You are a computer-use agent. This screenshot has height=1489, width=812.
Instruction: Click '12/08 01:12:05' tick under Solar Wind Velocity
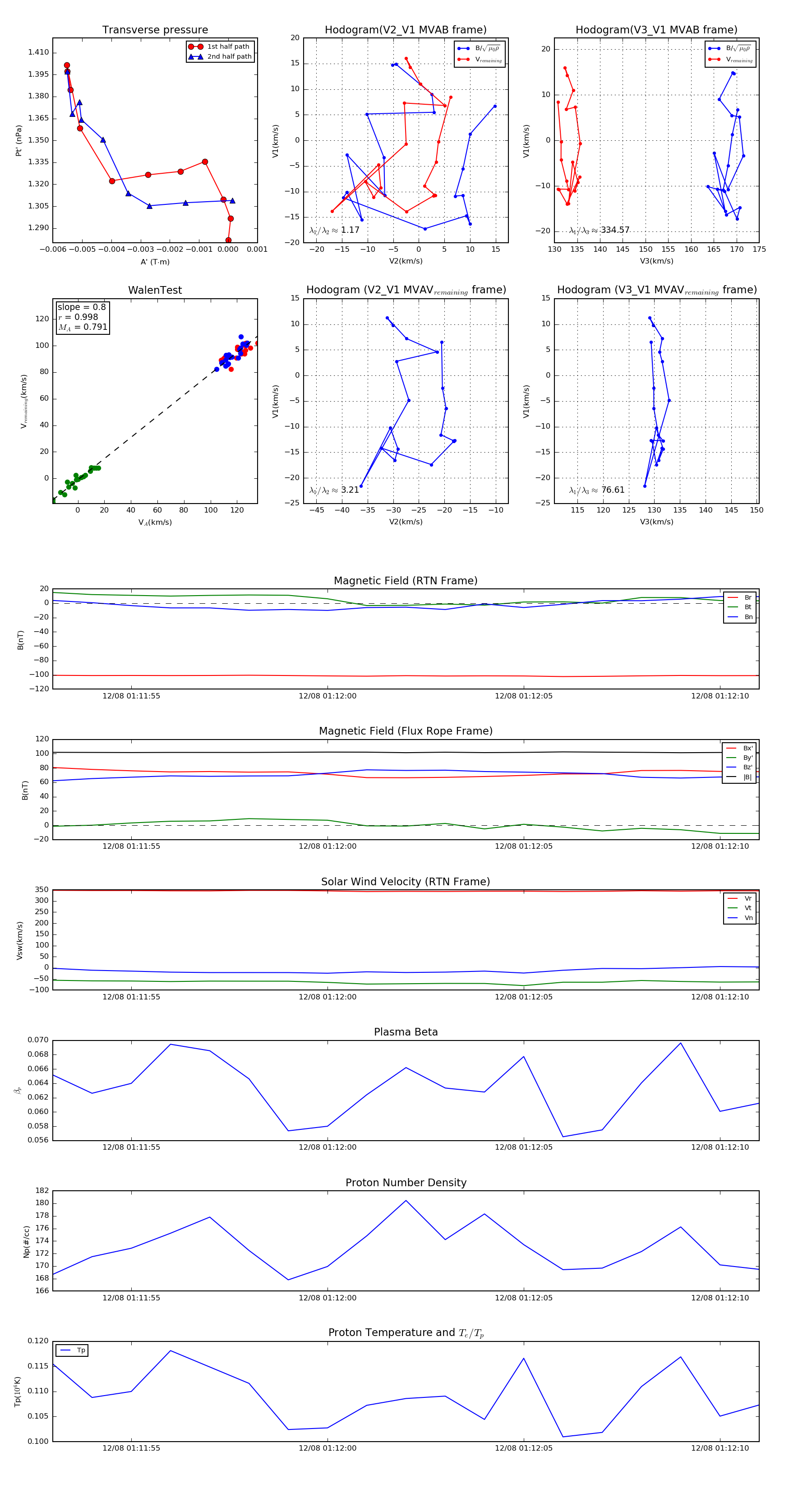[x=524, y=997]
